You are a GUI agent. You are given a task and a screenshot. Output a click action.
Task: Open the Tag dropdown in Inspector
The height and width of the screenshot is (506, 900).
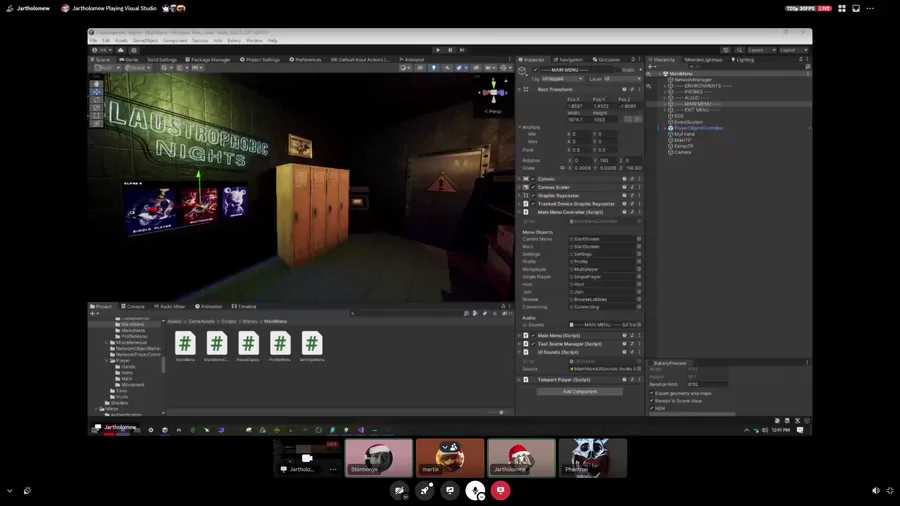coord(562,79)
